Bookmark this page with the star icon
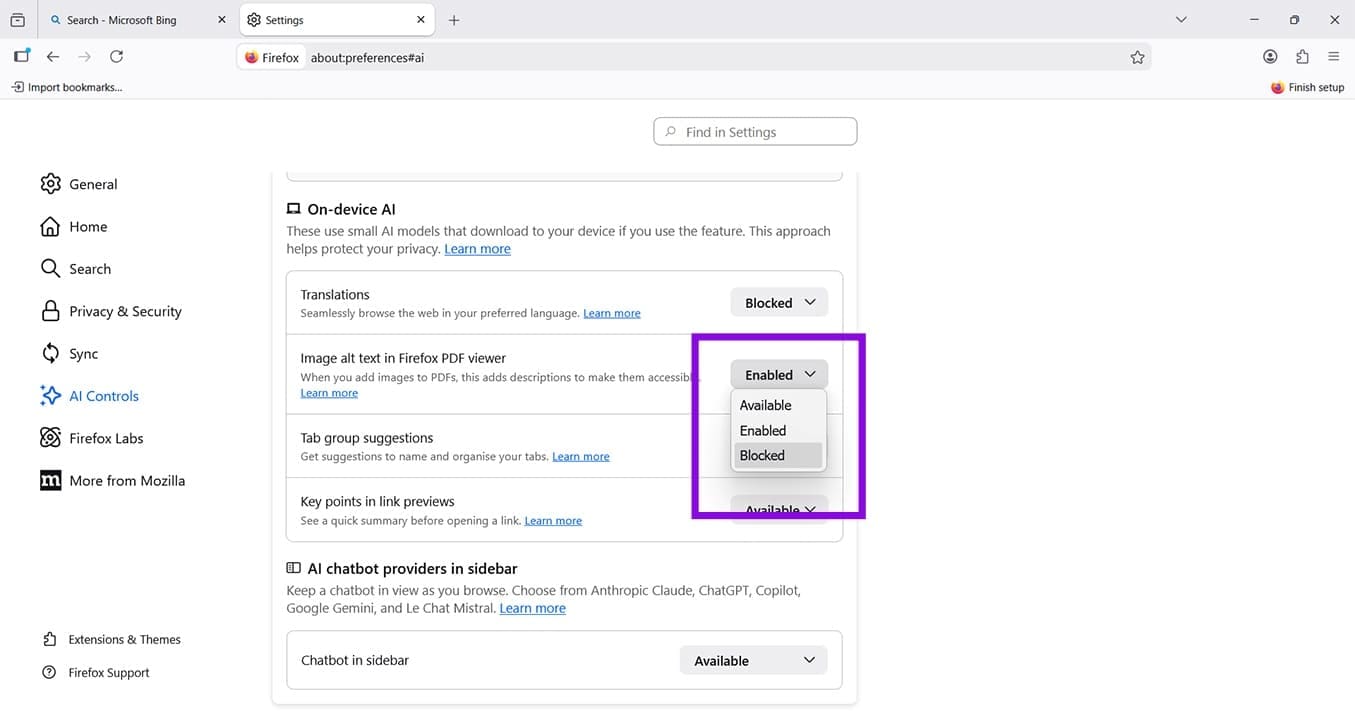Viewport: 1355px width, 720px height. 1137,58
